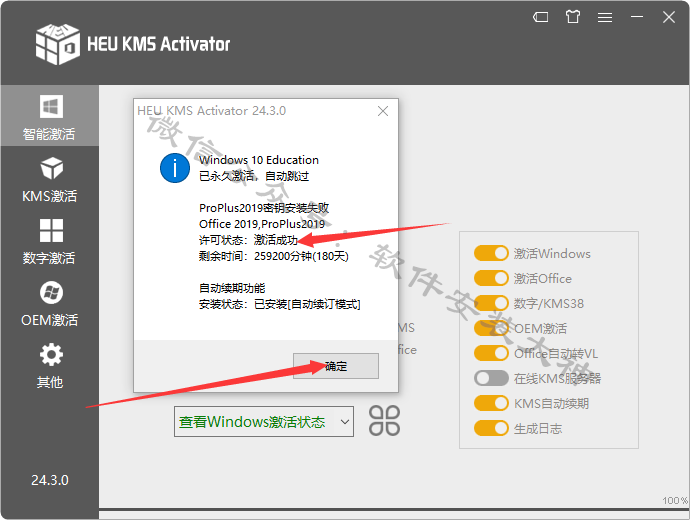Open the skin (shirt) theme icon
Viewport: 690px width, 520px height.
tap(573, 17)
